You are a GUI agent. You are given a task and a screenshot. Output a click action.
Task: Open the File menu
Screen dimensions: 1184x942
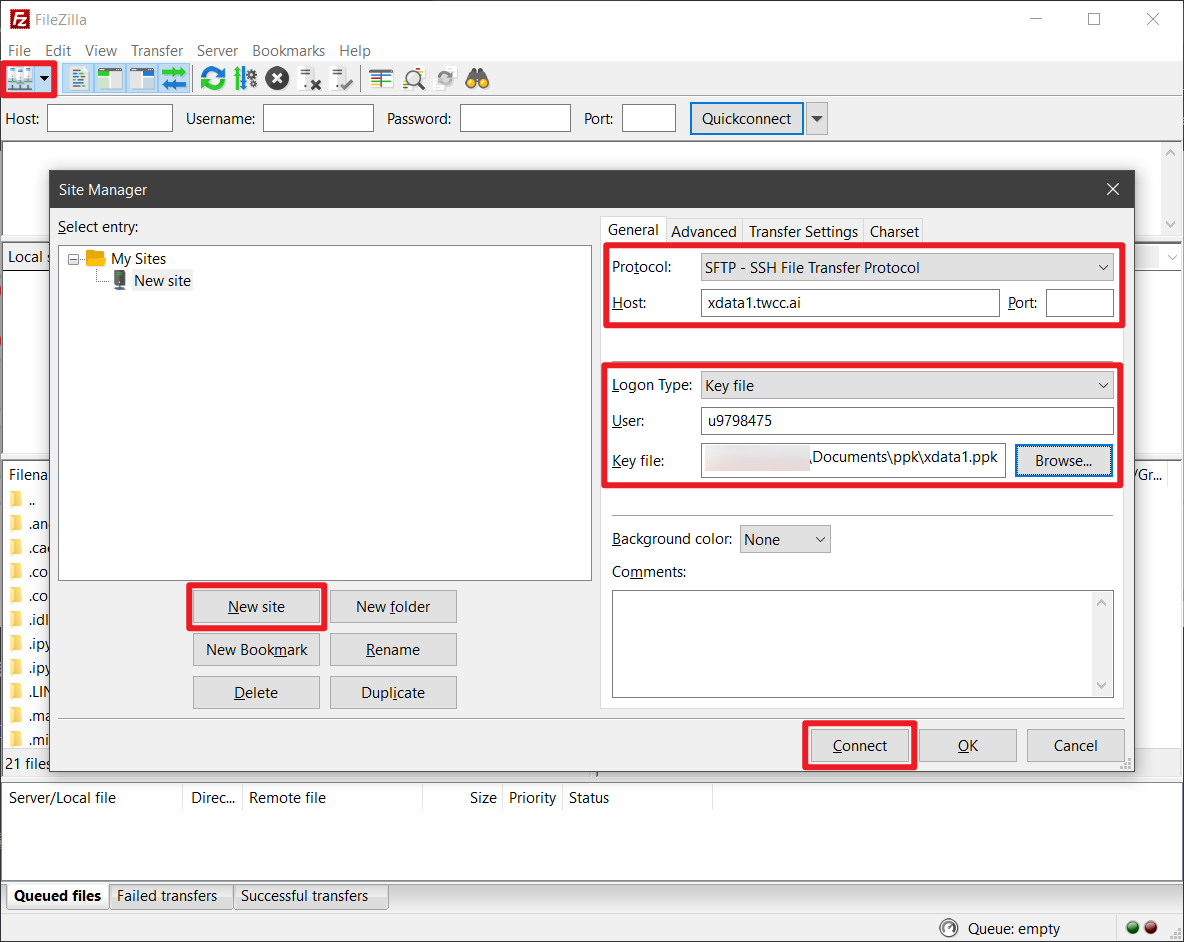[x=20, y=51]
